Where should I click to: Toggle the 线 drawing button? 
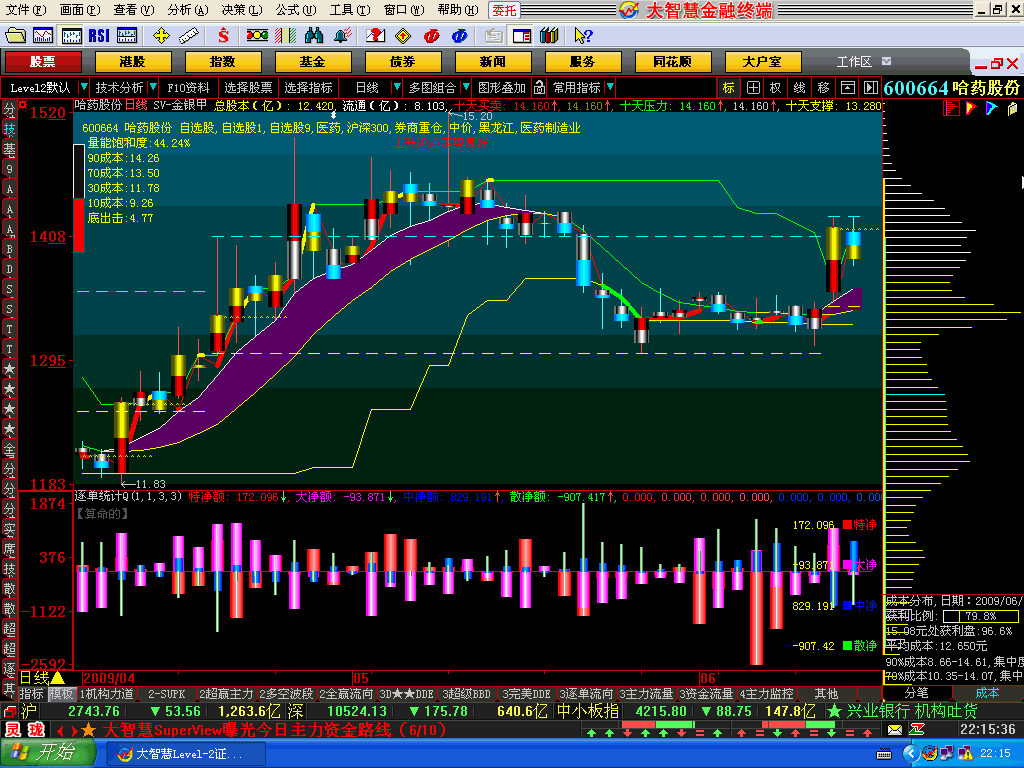[799, 88]
